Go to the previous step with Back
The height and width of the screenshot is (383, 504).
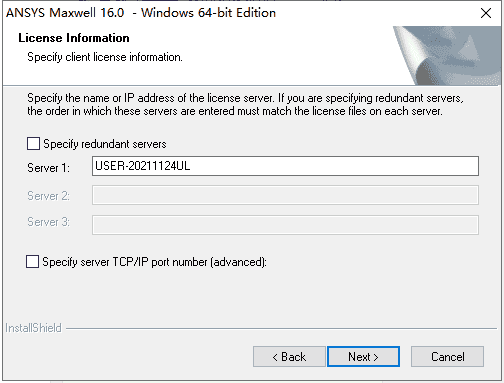289,357
